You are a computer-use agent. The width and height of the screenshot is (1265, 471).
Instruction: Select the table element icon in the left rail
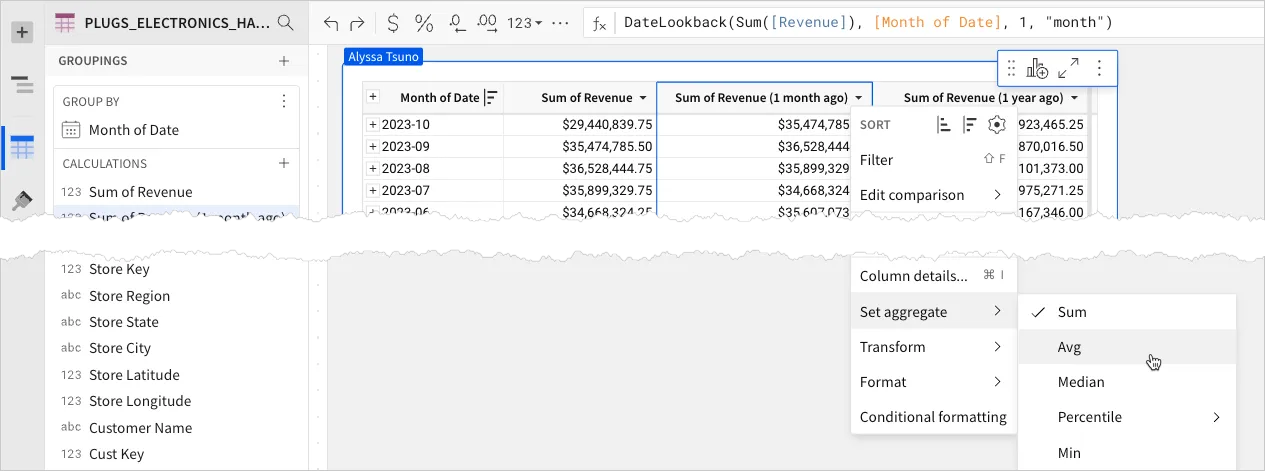(22, 149)
